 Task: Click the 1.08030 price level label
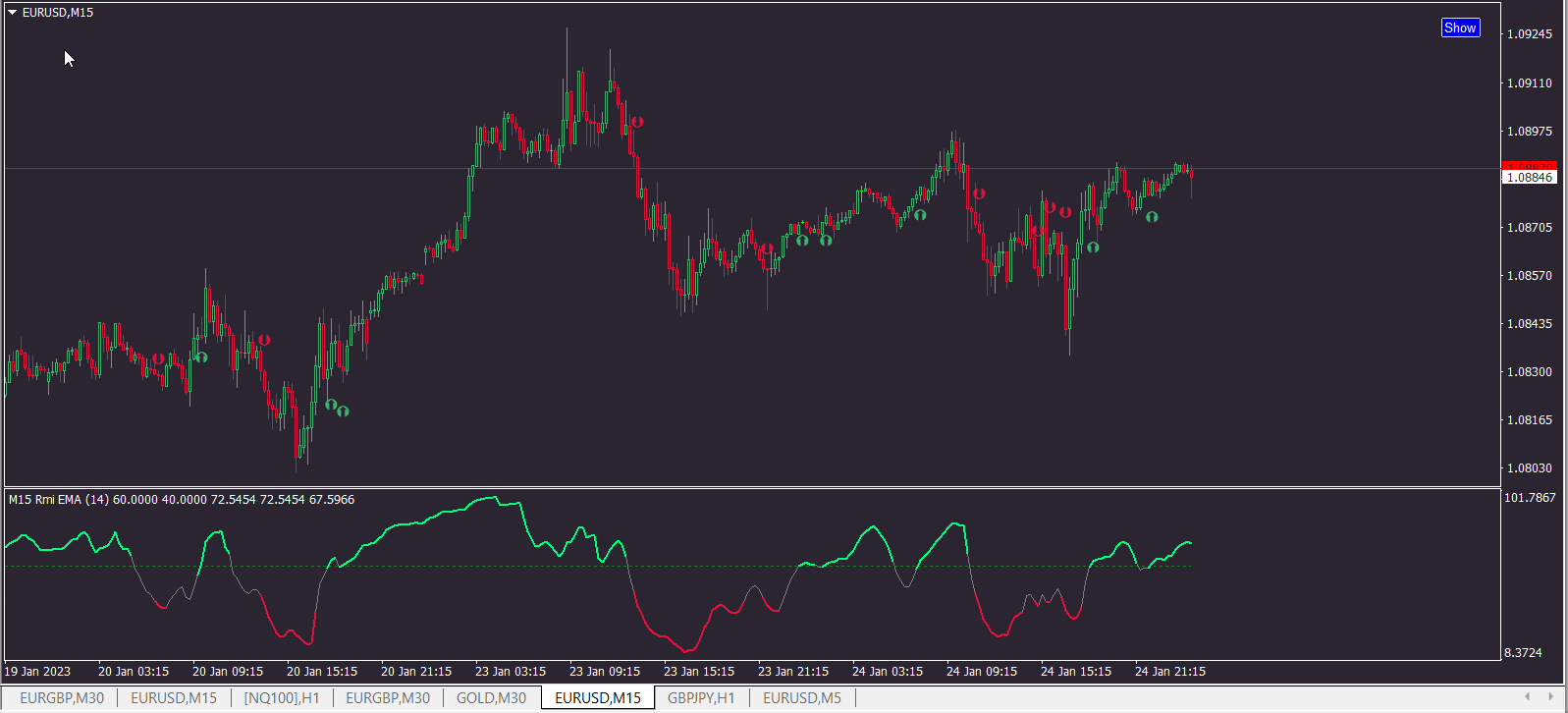[x=1530, y=468]
